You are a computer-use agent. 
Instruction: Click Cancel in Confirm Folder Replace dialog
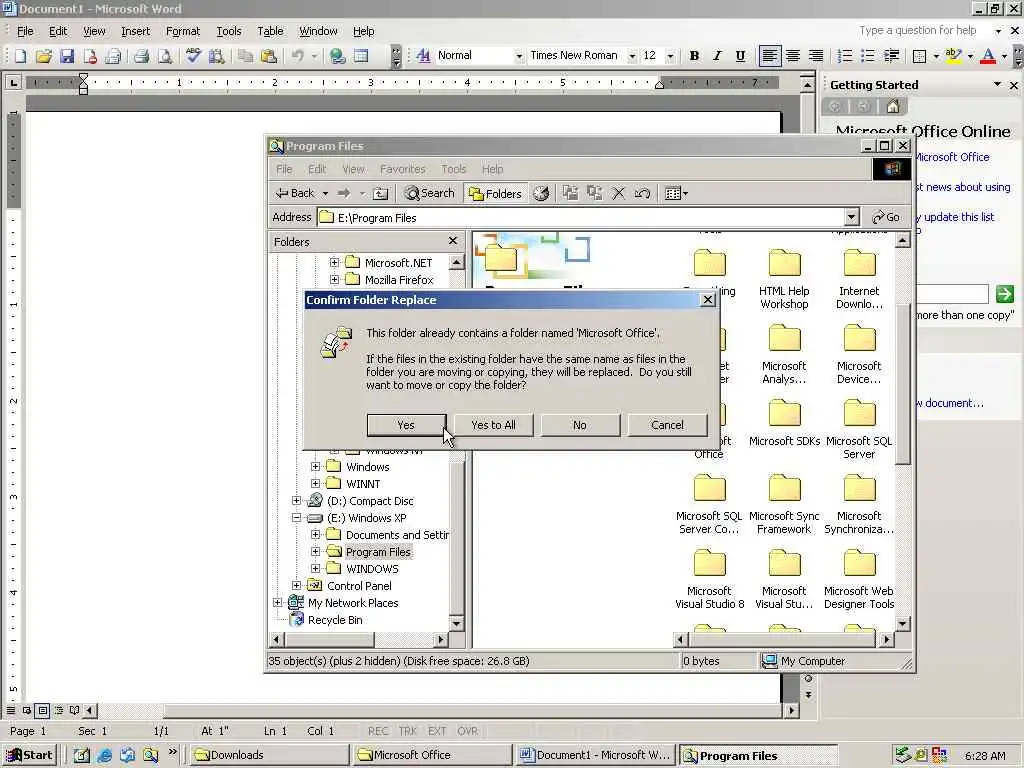click(x=667, y=425)
